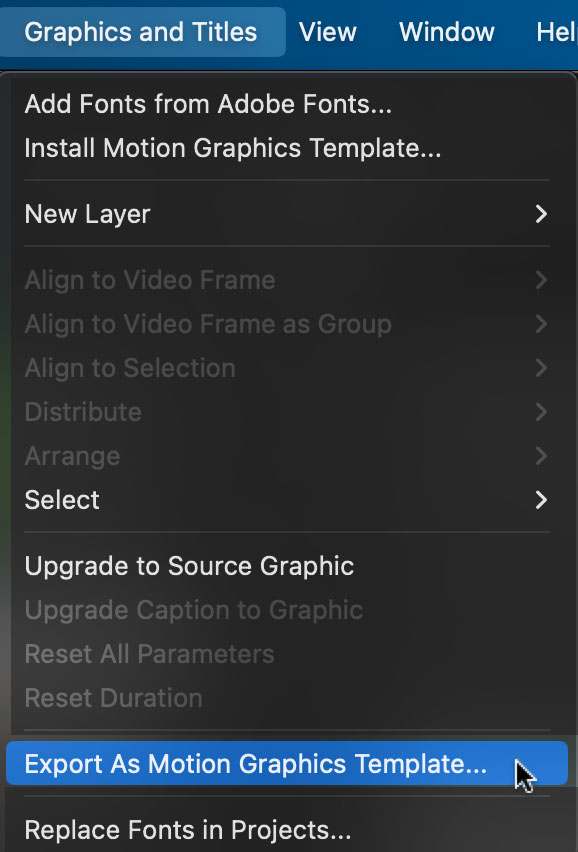
Task: Open the View menu in menu bar
Action: coord(328,32)
